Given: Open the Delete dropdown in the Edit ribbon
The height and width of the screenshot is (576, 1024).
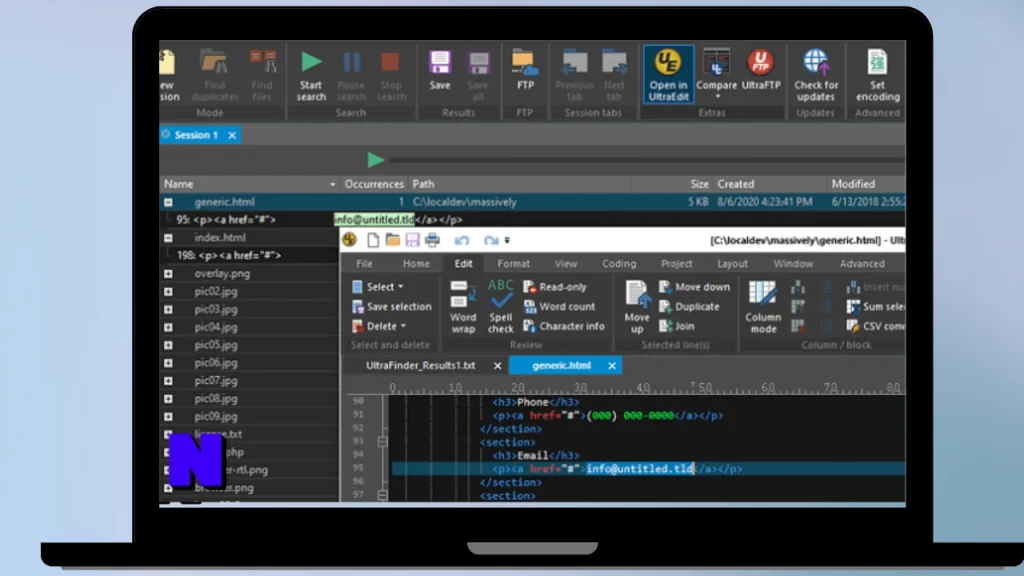Looking at the screenshot, I should (x=379, y=326).
